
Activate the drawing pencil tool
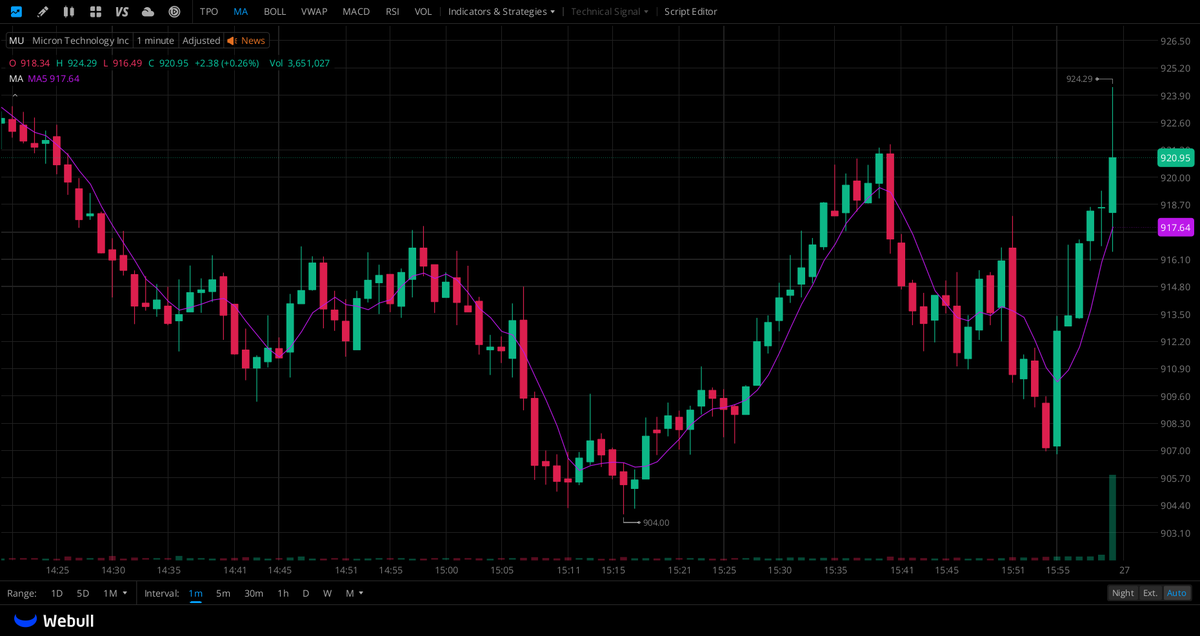(42, 11)
